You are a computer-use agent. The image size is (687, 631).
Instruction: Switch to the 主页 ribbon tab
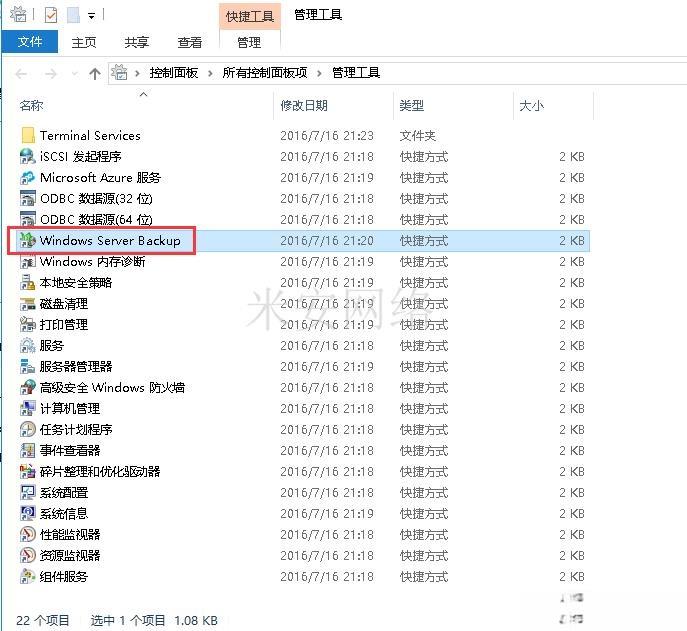point(84,43)
